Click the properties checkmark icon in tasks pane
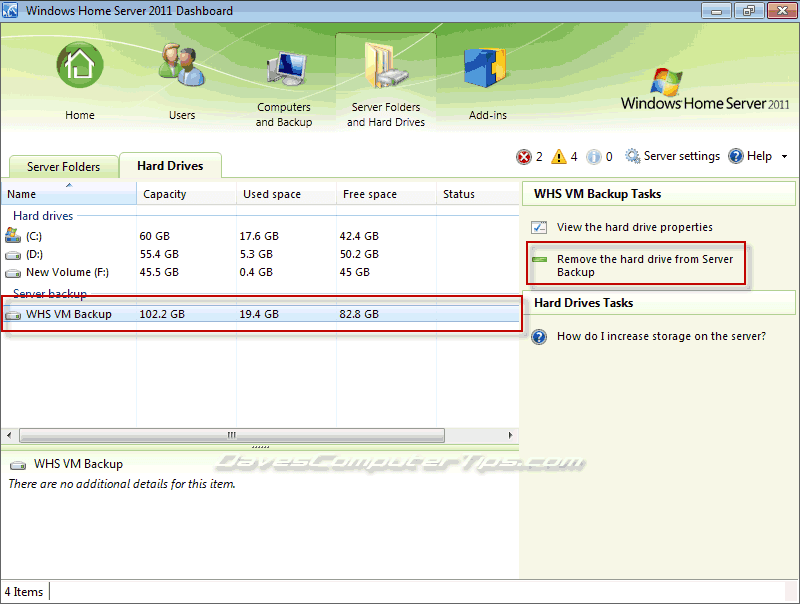Screen dimensions: 800x604 click(539, 227)
